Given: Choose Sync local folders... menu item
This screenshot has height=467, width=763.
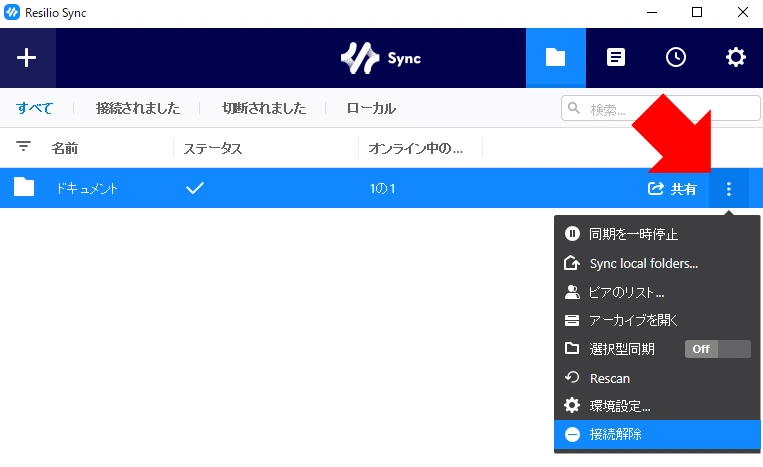Looking at the screenshot, I should pyautogui.click(x=657, y=263).
